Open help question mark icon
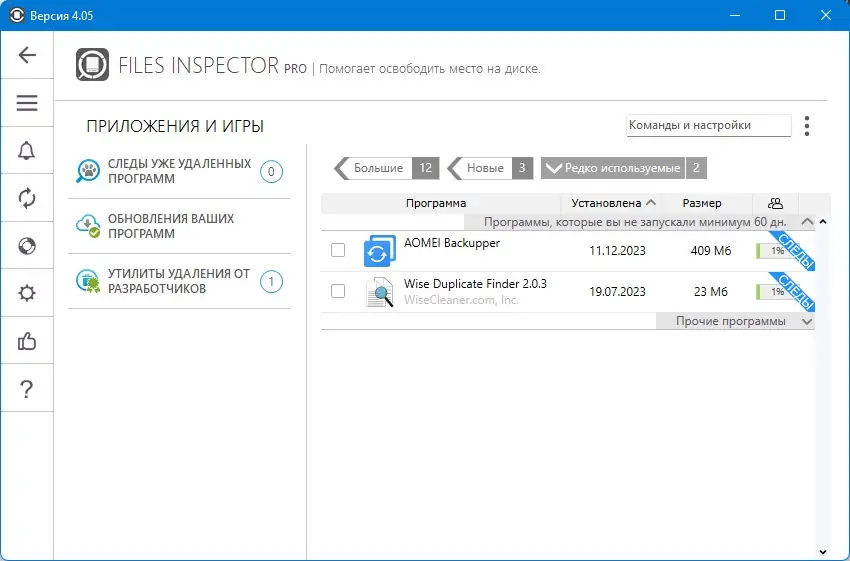850x561 pixels. click(27, 389)
